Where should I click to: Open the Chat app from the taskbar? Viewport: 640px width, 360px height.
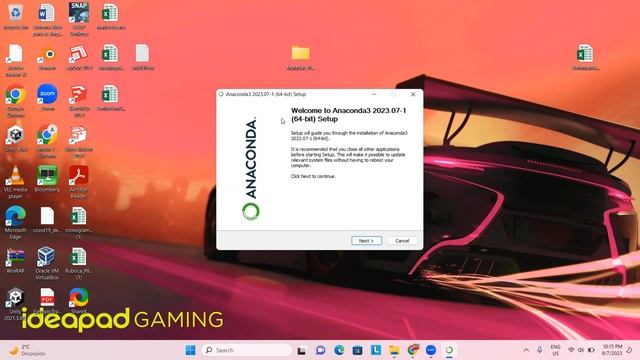pos(320,350)
